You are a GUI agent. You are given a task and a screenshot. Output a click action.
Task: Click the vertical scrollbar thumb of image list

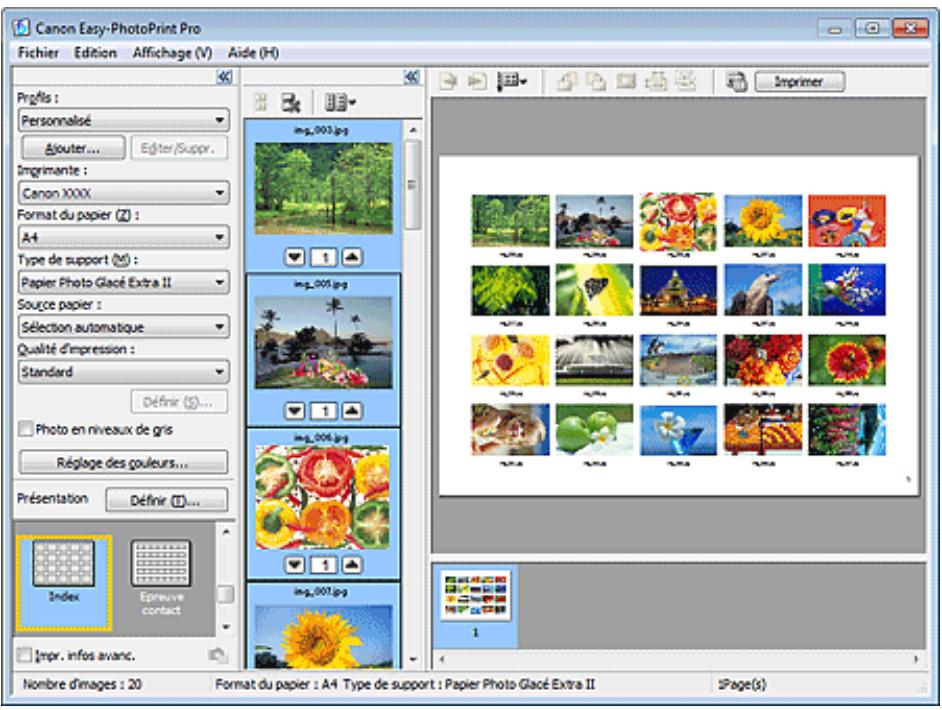tap(412, 184)
